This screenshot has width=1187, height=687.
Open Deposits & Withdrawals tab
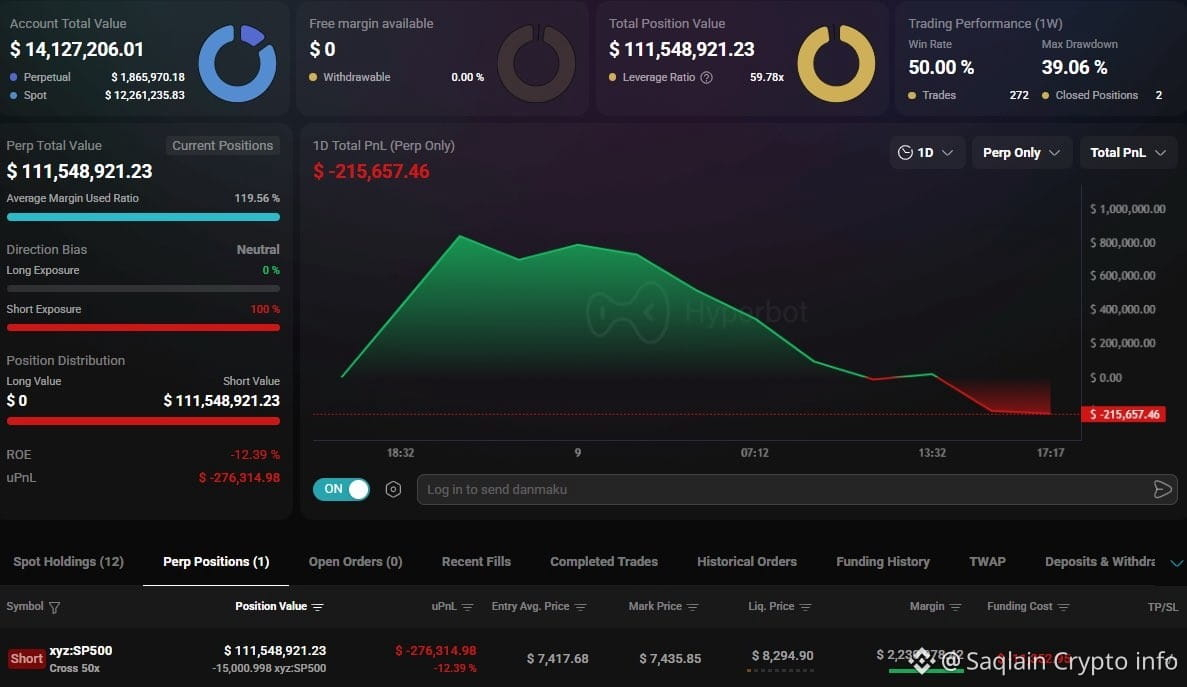click(1100, 561)
